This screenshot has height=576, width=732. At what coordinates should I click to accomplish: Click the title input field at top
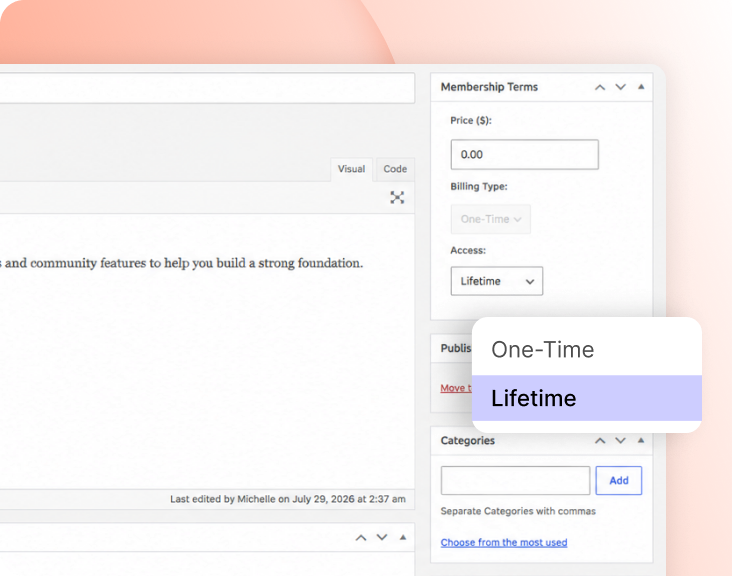pos(207,88)
